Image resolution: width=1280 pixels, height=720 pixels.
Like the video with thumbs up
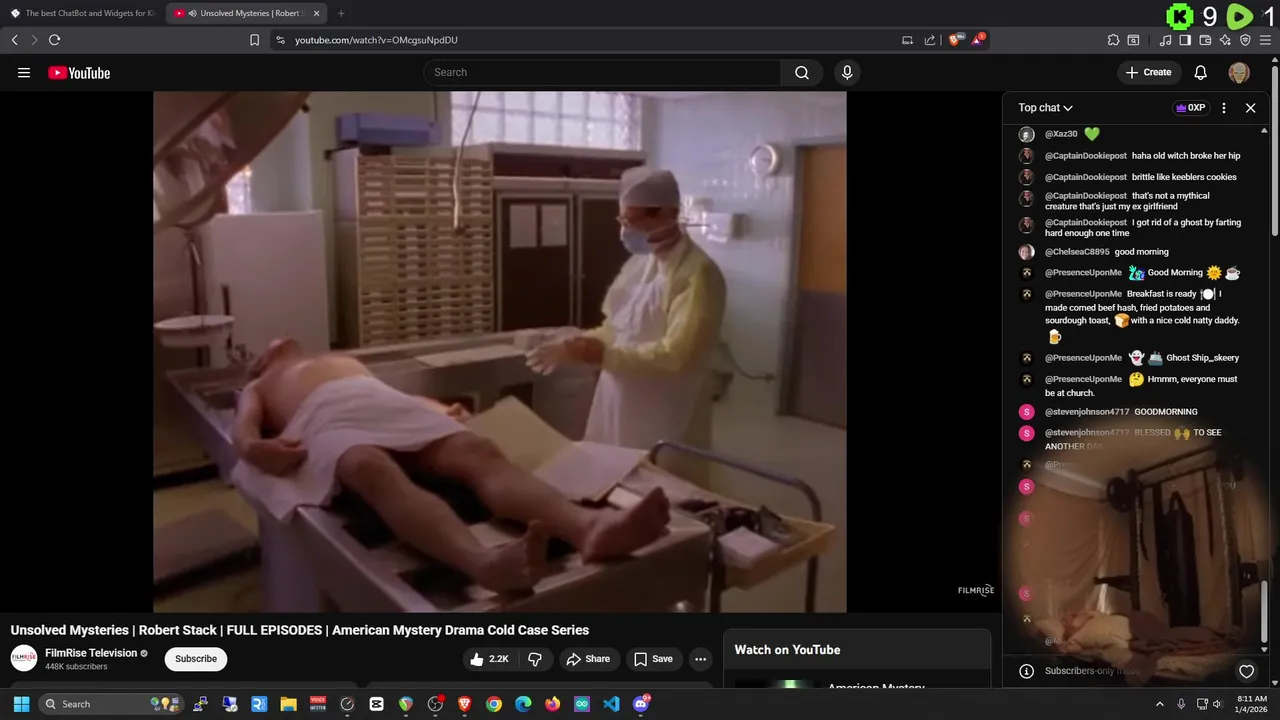coord(490,659)
